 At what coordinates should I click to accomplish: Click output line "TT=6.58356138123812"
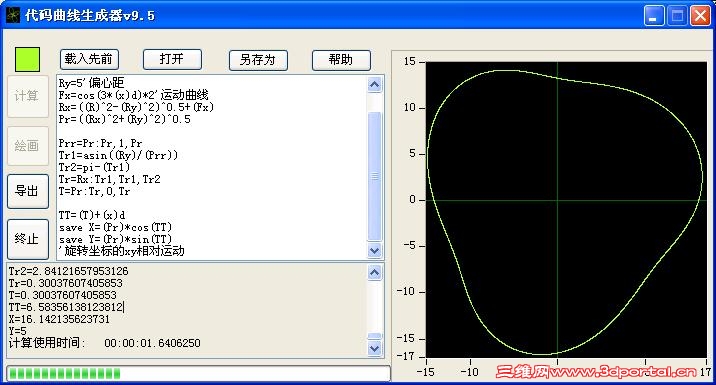coord(66,307)
